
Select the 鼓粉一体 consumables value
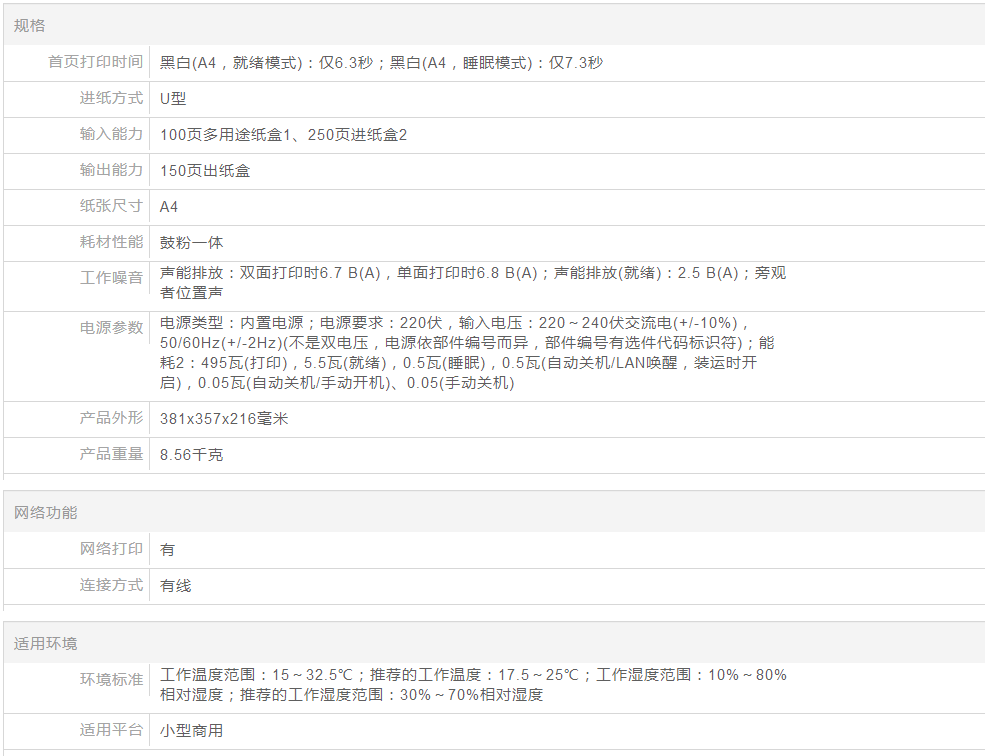click(192, 243)
